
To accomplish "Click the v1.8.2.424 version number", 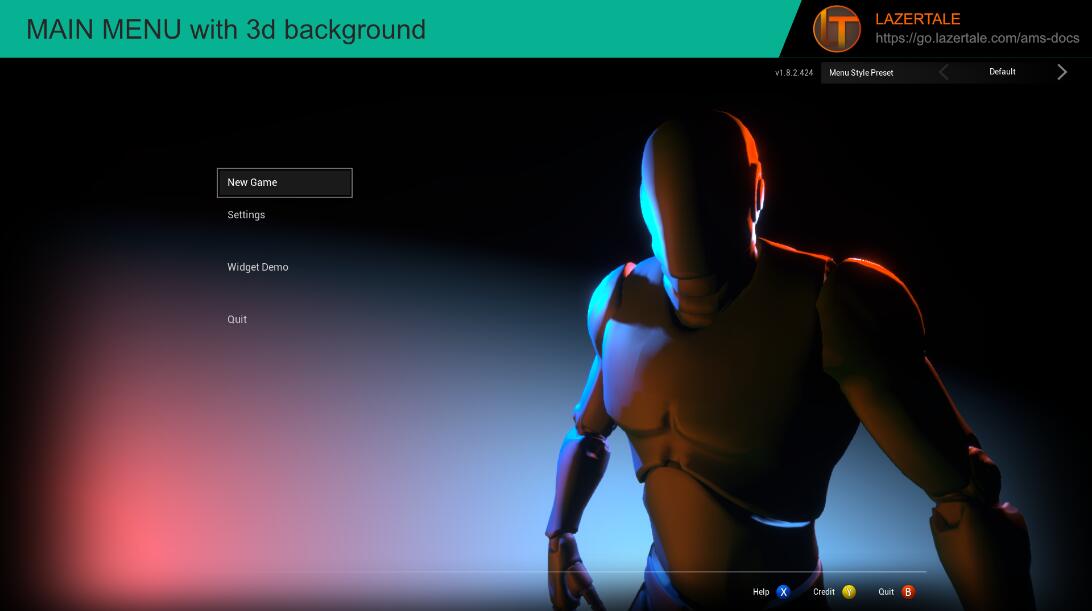I will 794,73.
